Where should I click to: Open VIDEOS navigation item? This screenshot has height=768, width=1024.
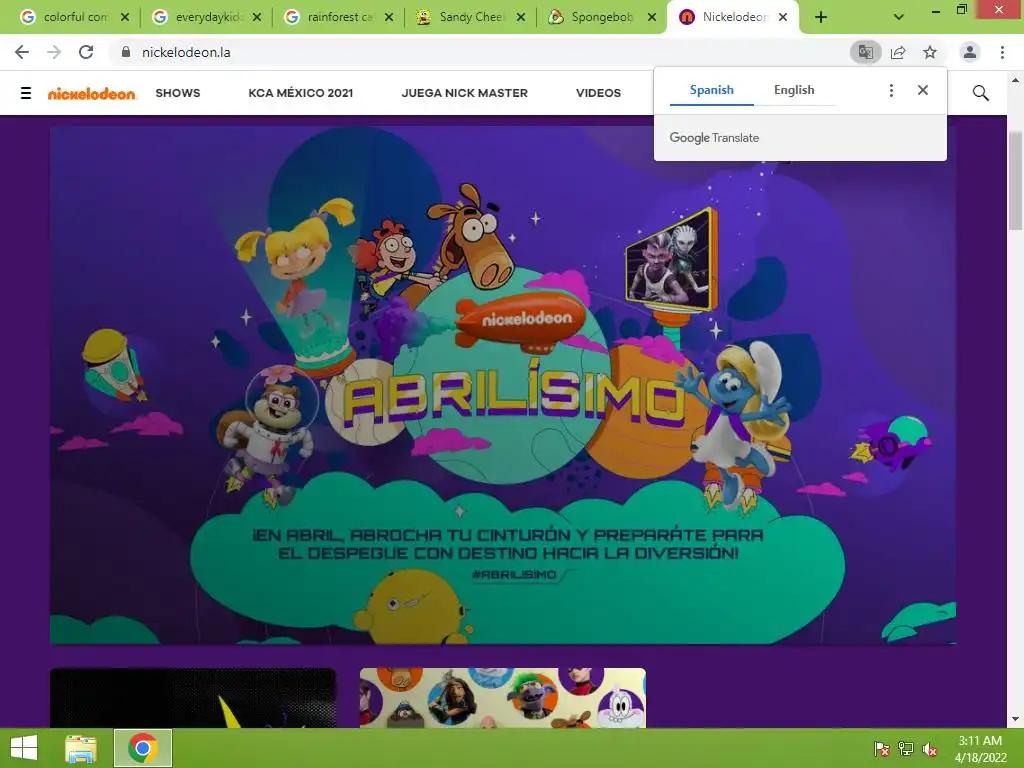pyautogui.click(x=598, y=93)
